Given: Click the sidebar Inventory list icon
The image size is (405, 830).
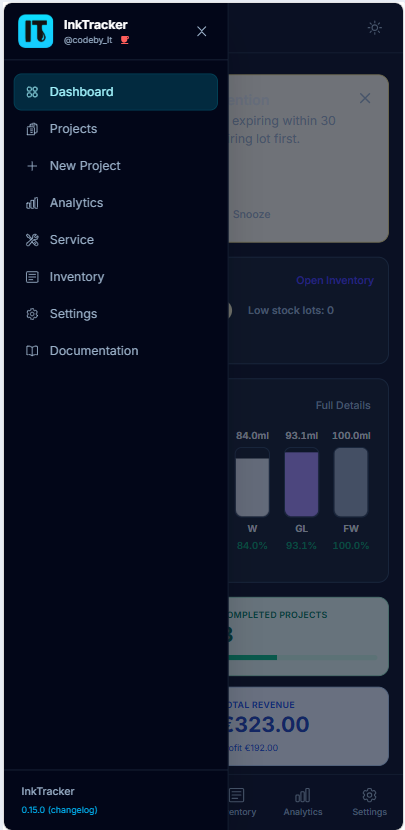Looking at the screenshot, I should pos(32,277).
